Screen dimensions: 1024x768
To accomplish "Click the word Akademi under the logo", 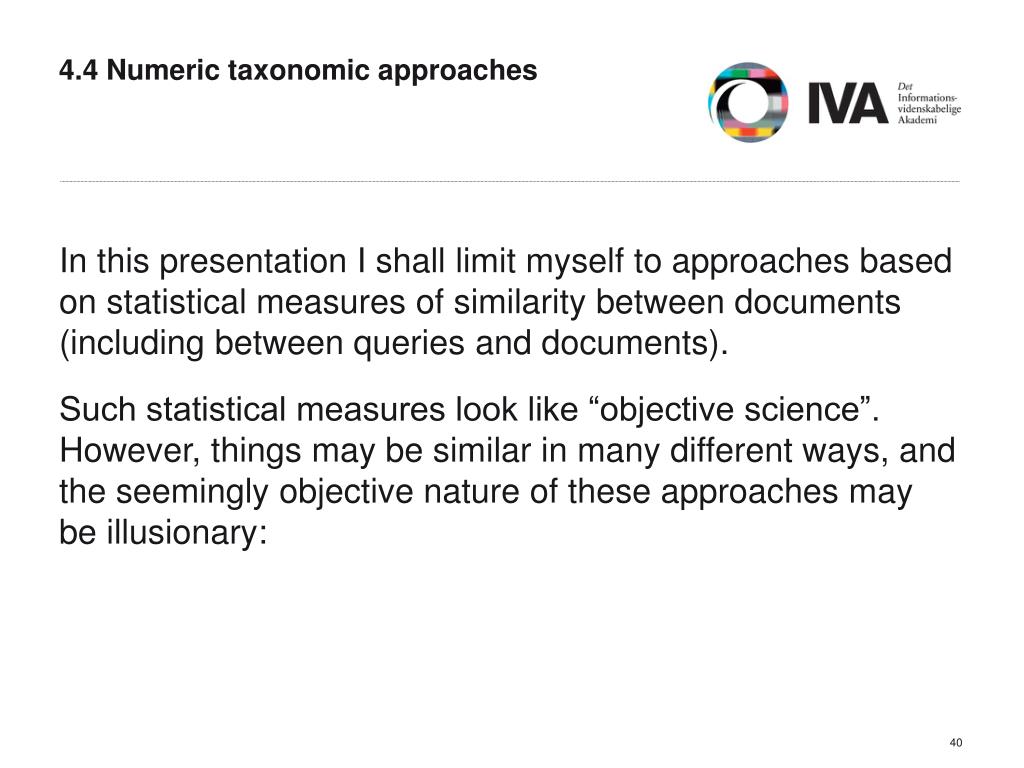I will [x=917, y=120].
